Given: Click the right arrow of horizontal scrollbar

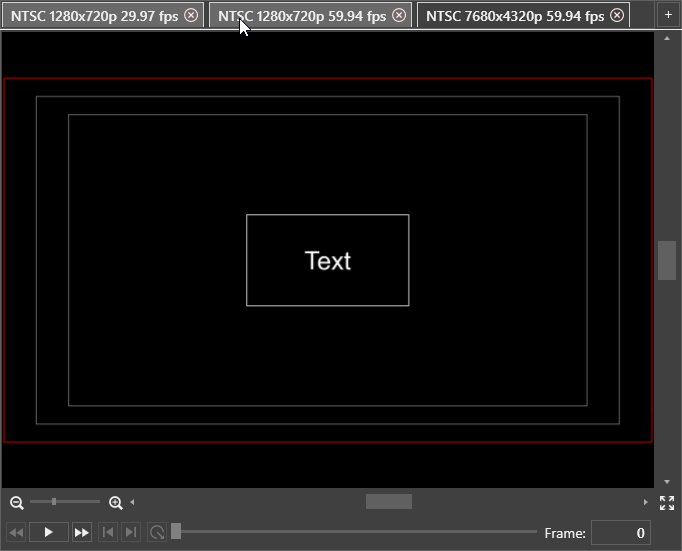Looking at the screenshot, I should pos(645,502).
